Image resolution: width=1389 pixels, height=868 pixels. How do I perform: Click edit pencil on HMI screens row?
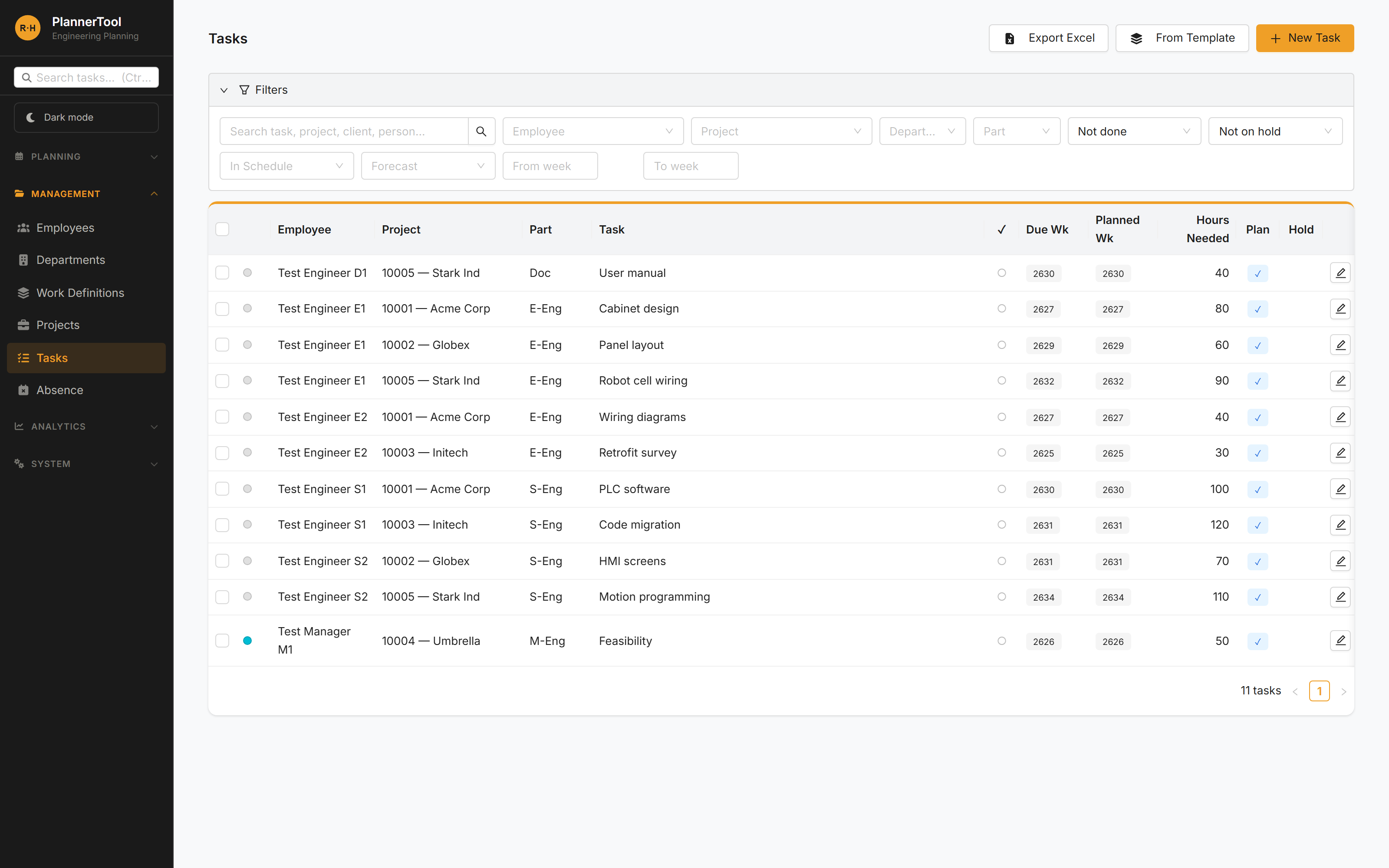click(x=1340, y=561)
